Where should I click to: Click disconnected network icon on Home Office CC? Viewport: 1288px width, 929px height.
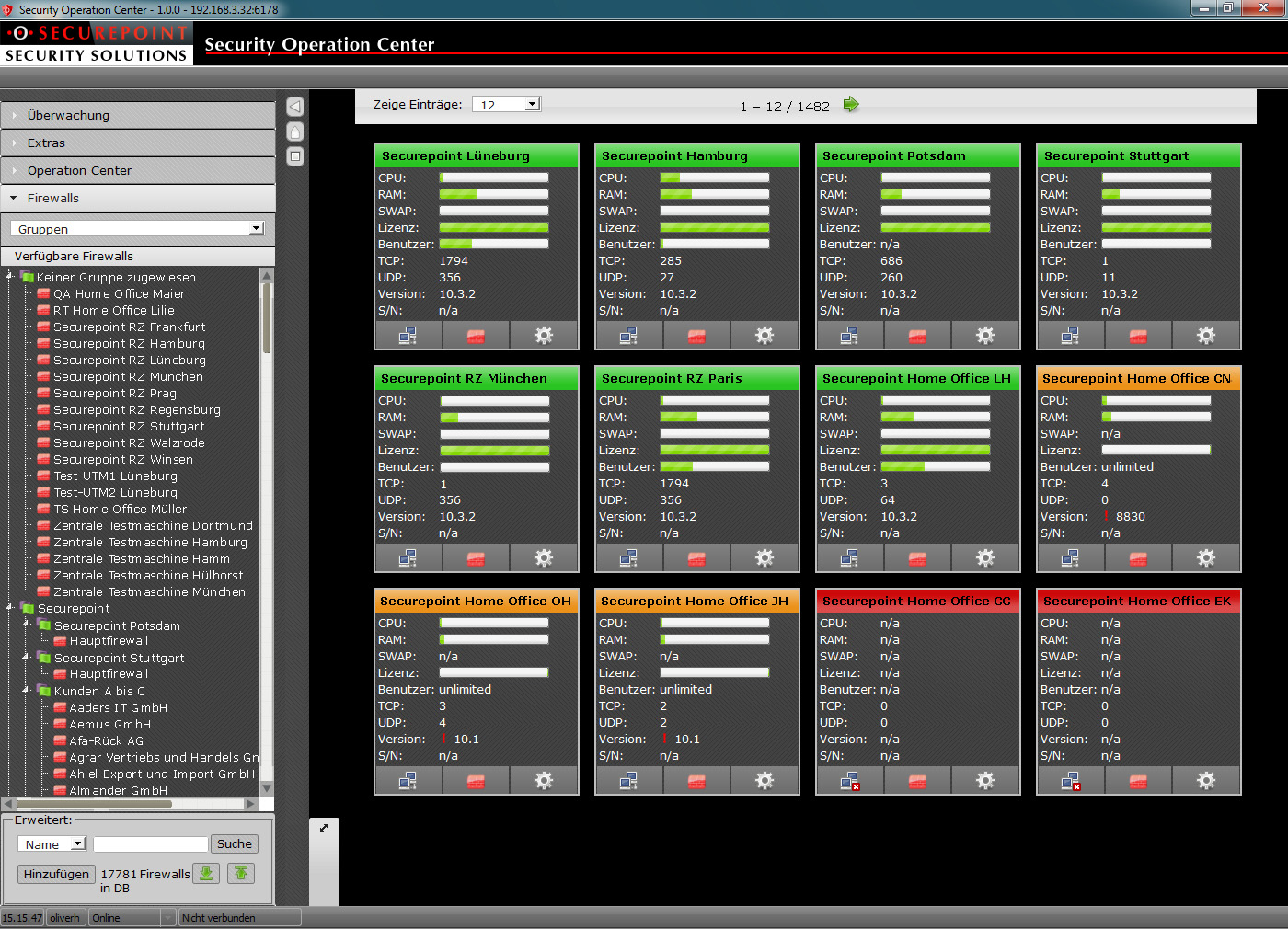point(849,781)
